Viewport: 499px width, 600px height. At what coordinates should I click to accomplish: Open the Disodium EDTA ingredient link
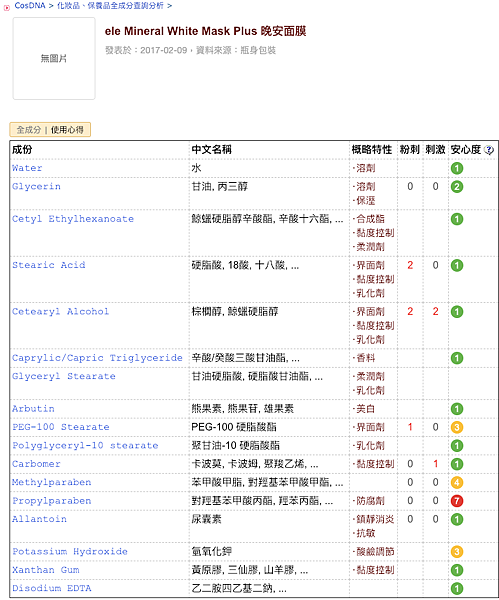pos(52,588)
